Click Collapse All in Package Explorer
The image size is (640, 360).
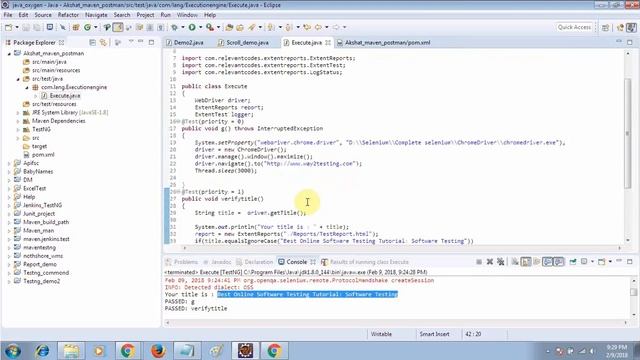point(93,42)
